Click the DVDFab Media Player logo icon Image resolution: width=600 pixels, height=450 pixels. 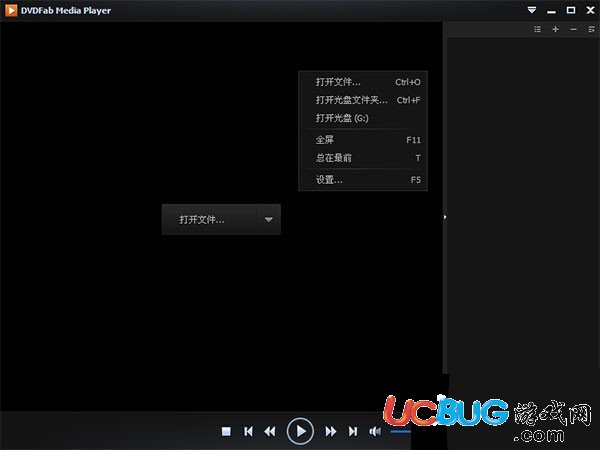click(x=11, y=10)
